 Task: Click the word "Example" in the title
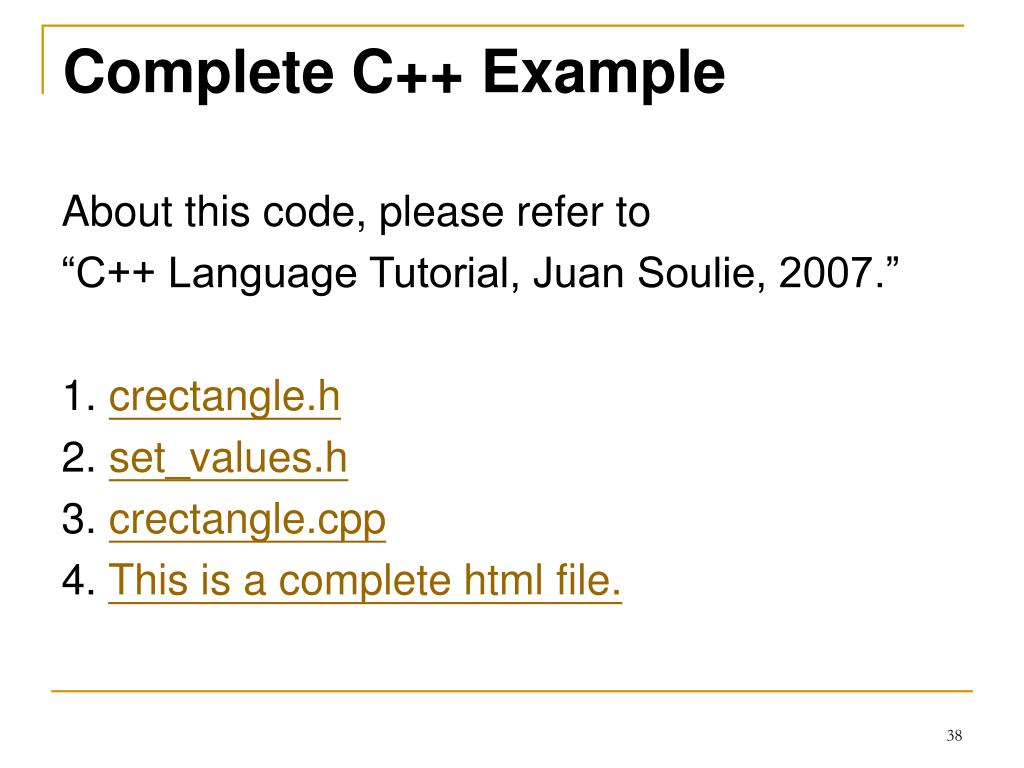(x=604, y=73)
